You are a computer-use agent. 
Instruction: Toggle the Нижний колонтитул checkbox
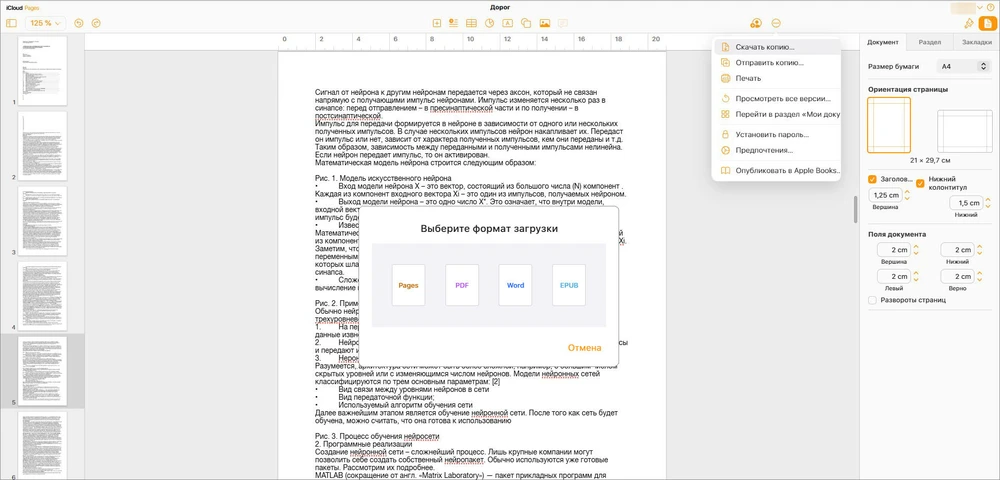[x=920, y=183]
